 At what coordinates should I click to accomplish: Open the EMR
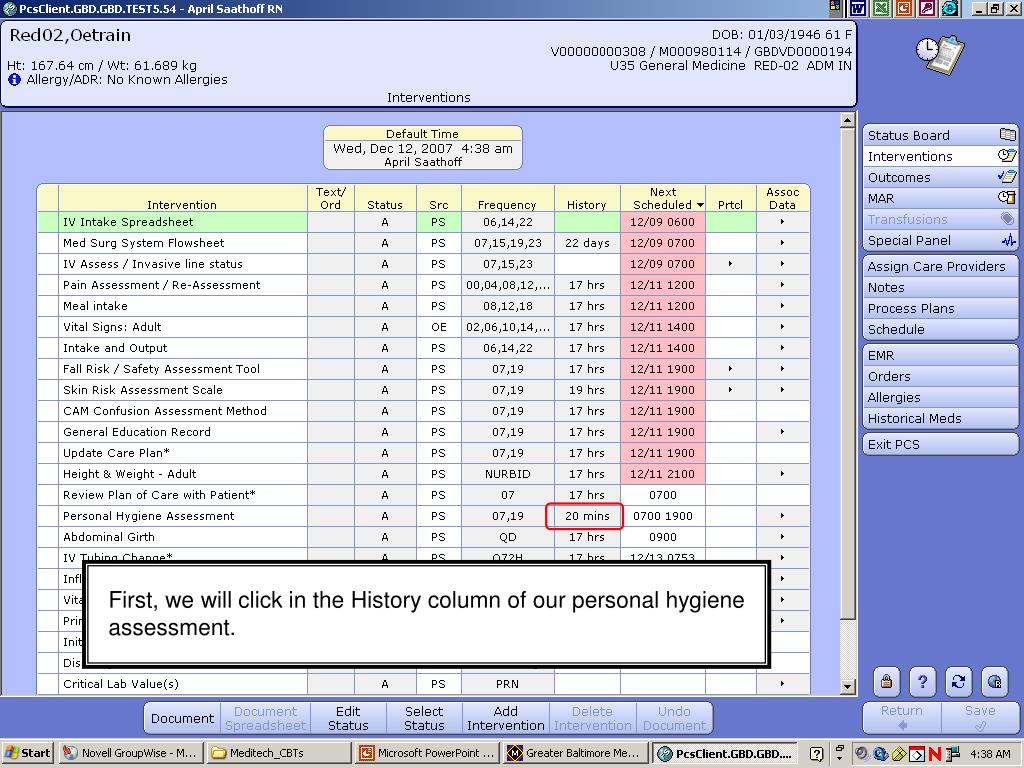(x=940, y=355)
